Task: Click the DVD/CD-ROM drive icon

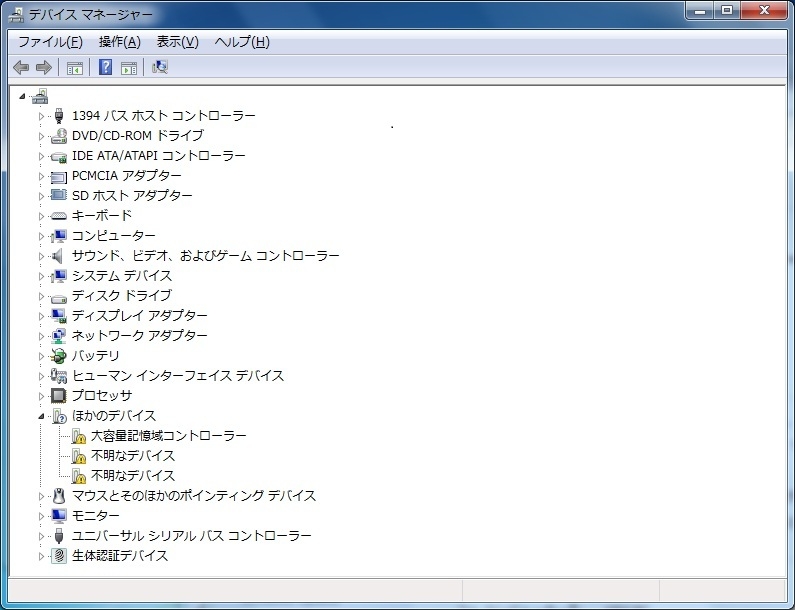Action: 59,135
